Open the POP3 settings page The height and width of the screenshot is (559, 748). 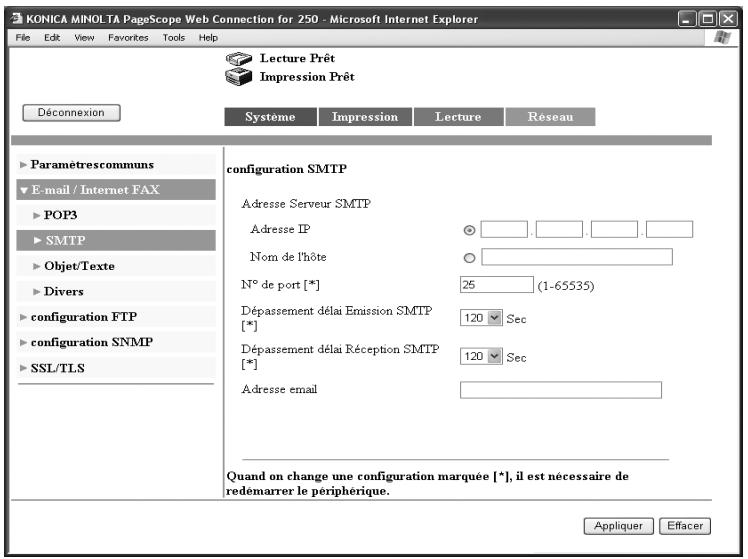pos(116,215)
